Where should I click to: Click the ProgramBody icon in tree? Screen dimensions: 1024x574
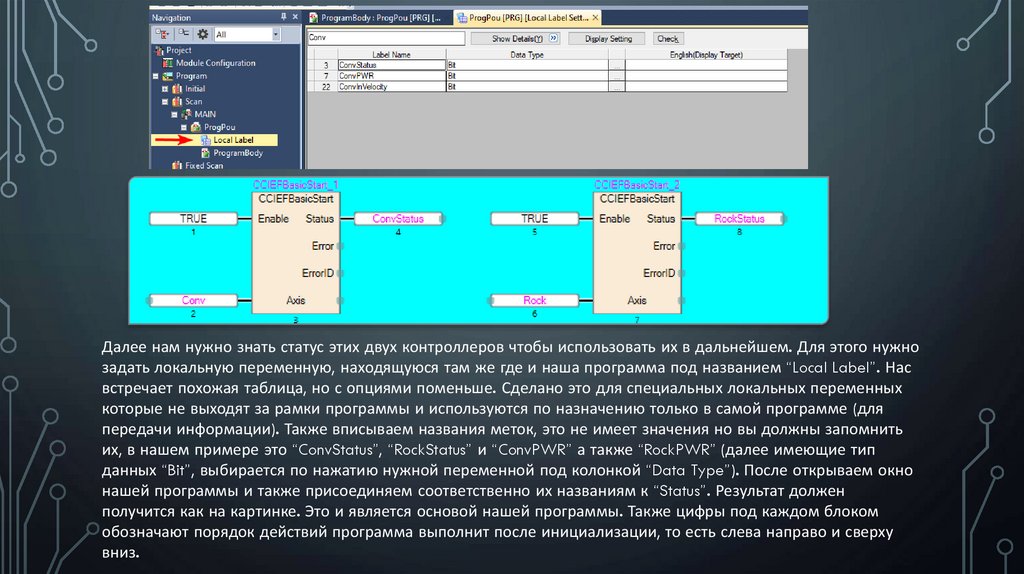[206, 153]
